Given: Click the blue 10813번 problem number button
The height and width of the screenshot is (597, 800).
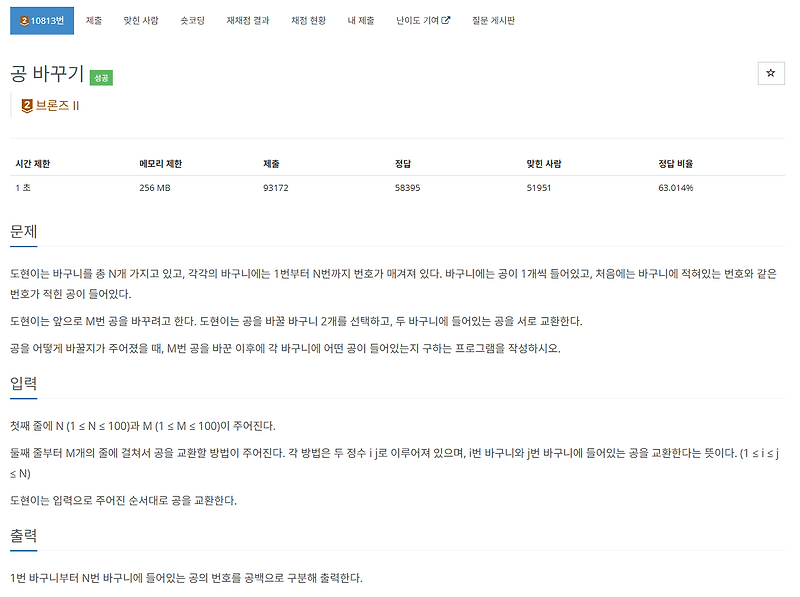Looking at the screenshot, I should (x=42, y=18).
